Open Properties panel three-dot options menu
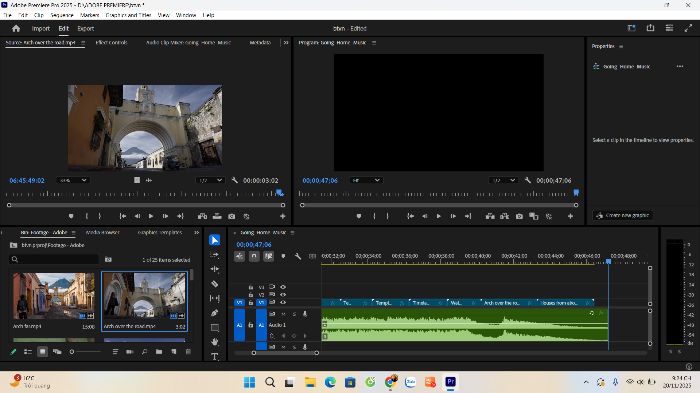Screen dimensions: 700x393 point(679,67)
